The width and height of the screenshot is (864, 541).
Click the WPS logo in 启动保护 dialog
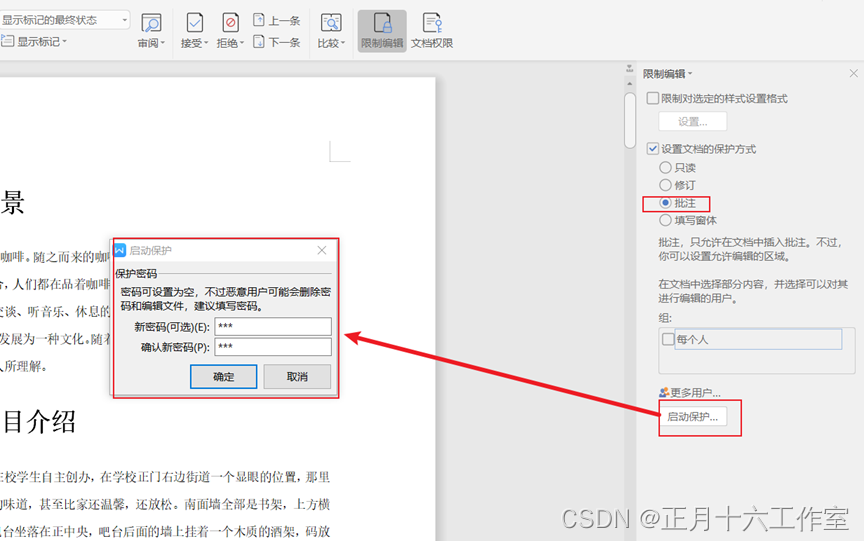pos(120,251)
